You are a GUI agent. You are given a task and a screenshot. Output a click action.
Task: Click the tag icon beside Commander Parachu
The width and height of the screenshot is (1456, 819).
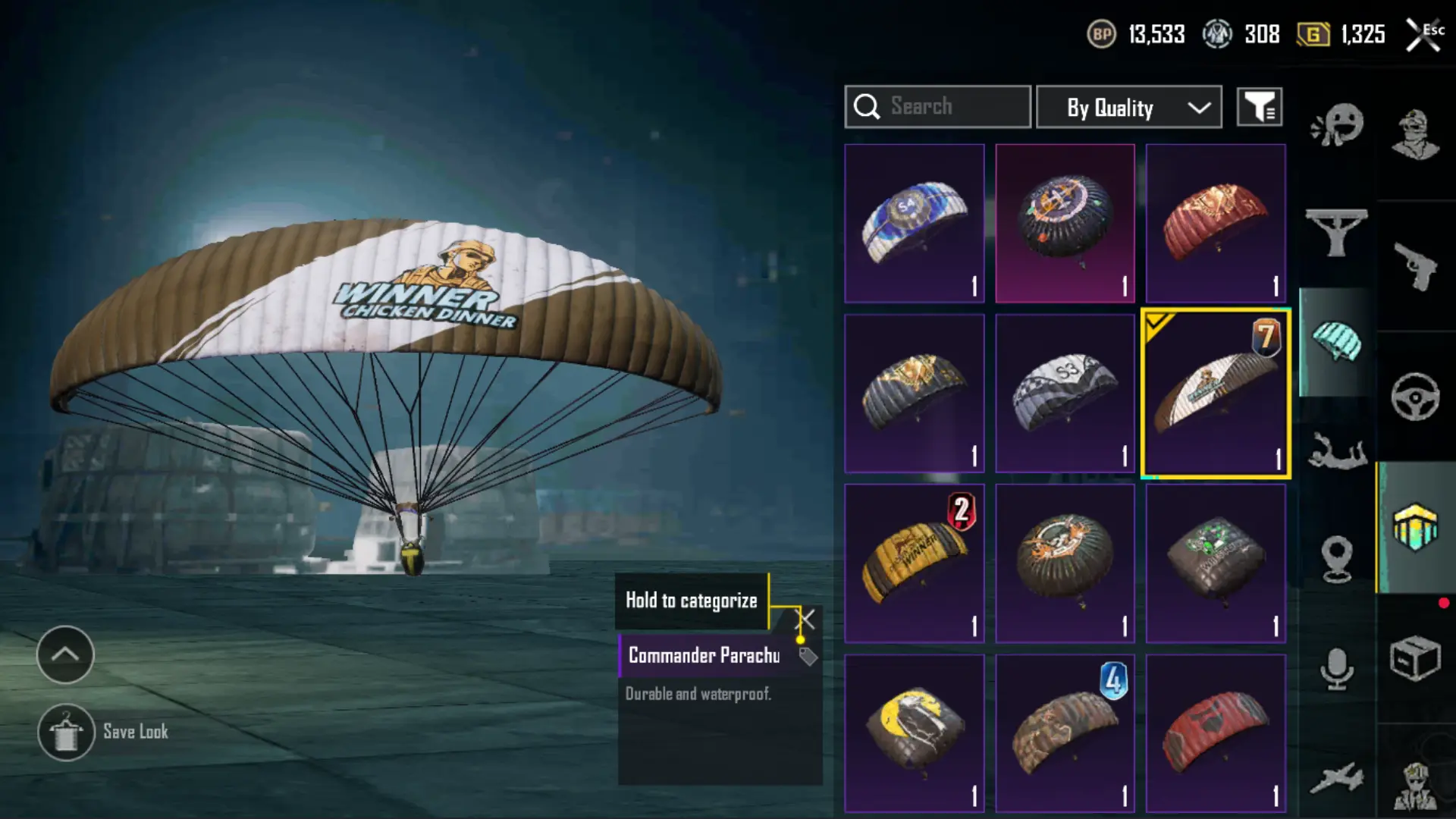pos(808,656)
